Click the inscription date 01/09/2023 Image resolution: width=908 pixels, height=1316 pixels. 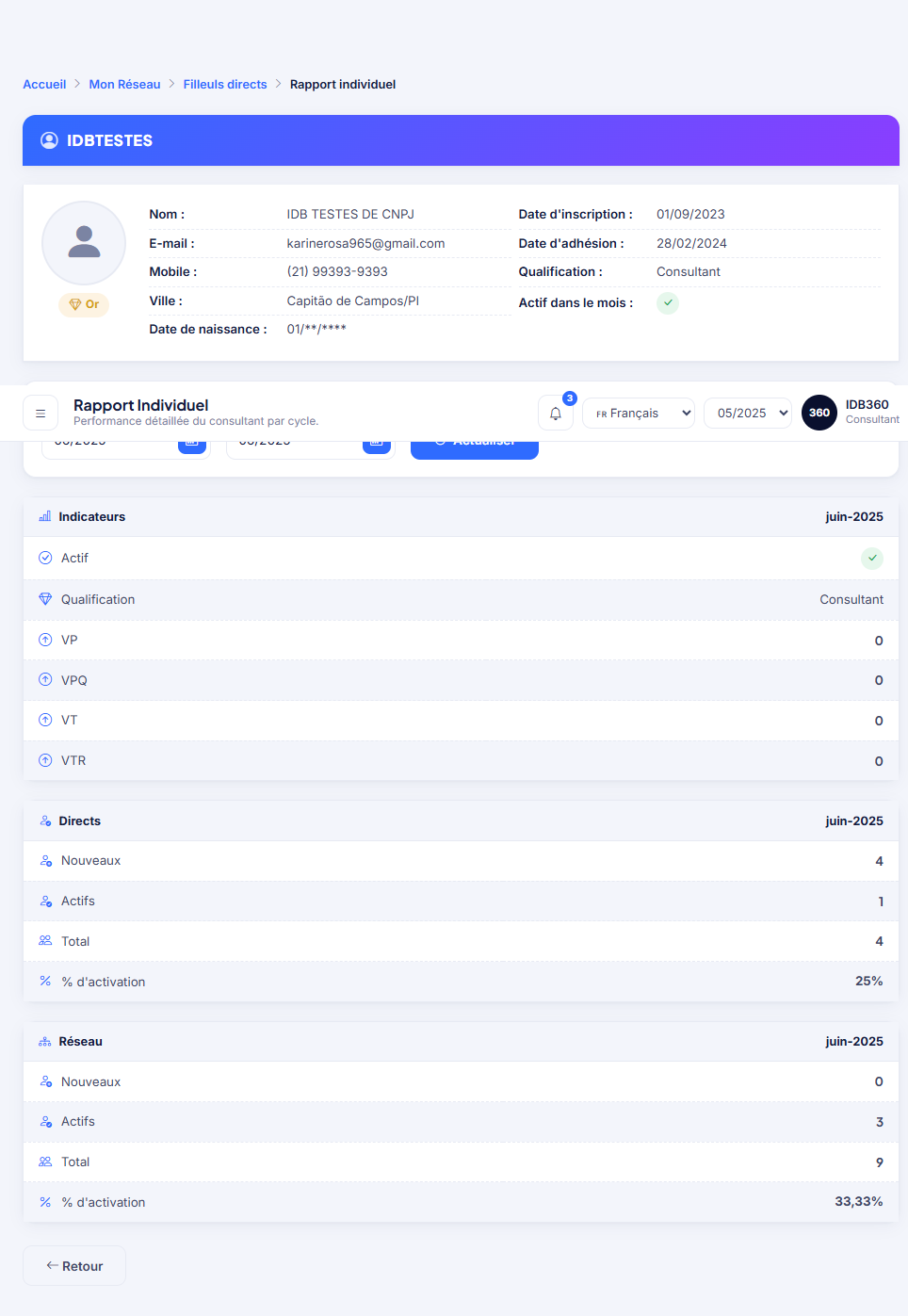click(690, 214)
